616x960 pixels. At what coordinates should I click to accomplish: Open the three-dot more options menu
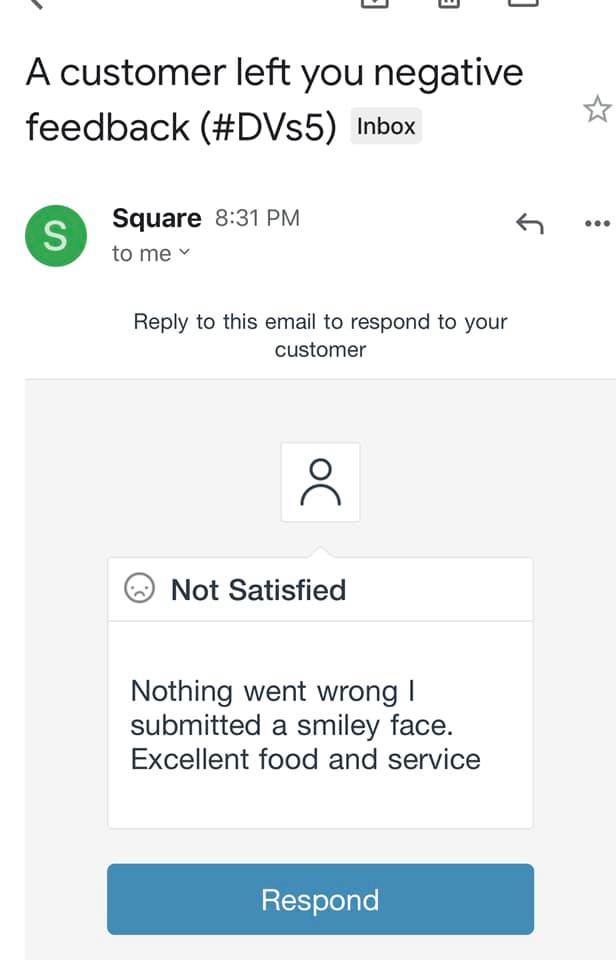click(x=598, y=223)
